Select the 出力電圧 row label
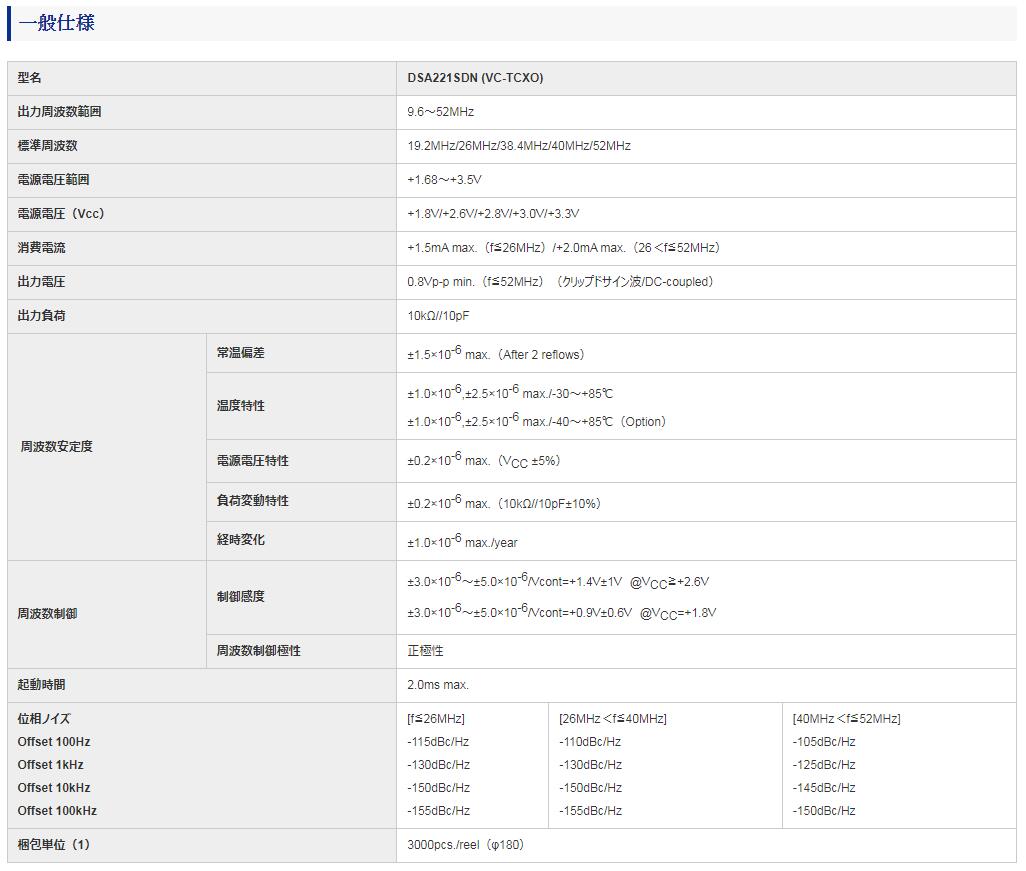Screen dimensions: 1026x871 tap(41, 282)
